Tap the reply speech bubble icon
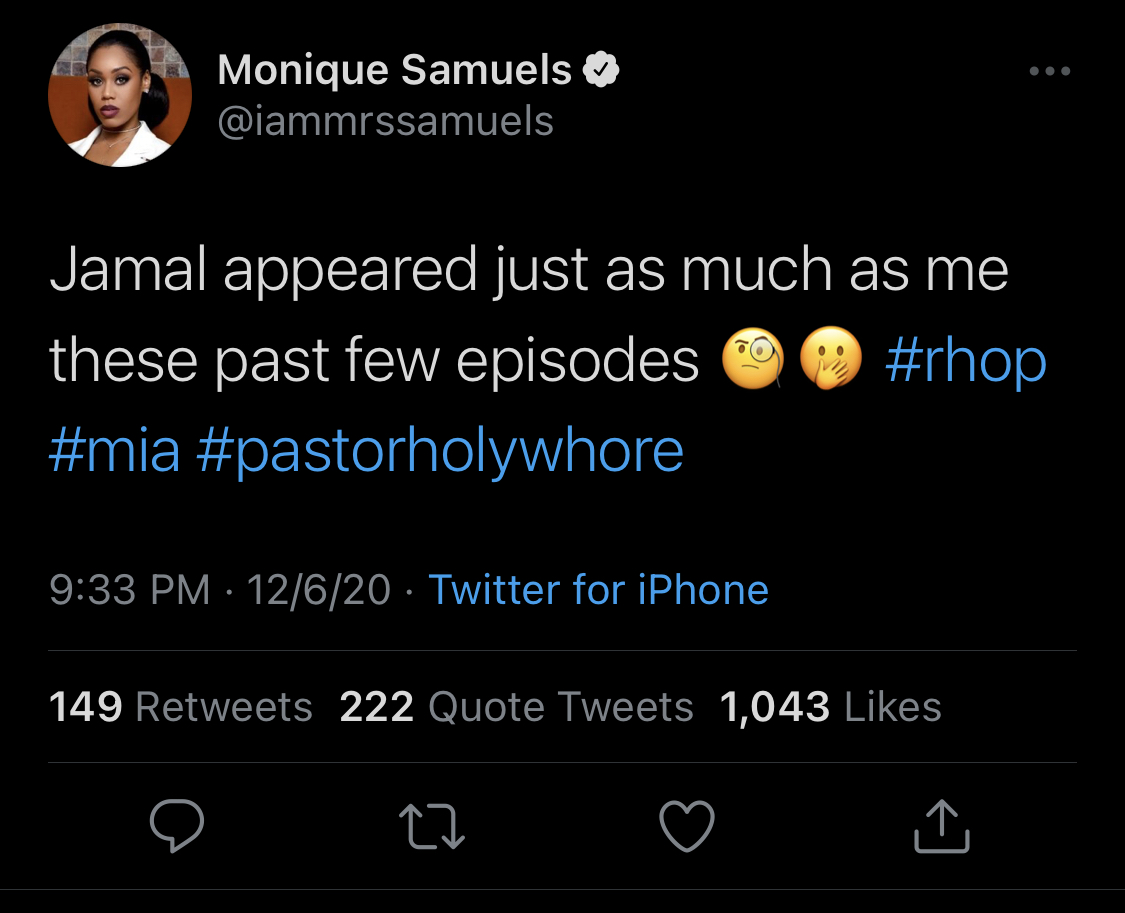This screenshot has height=913, width=1125. tap(176, 825)
